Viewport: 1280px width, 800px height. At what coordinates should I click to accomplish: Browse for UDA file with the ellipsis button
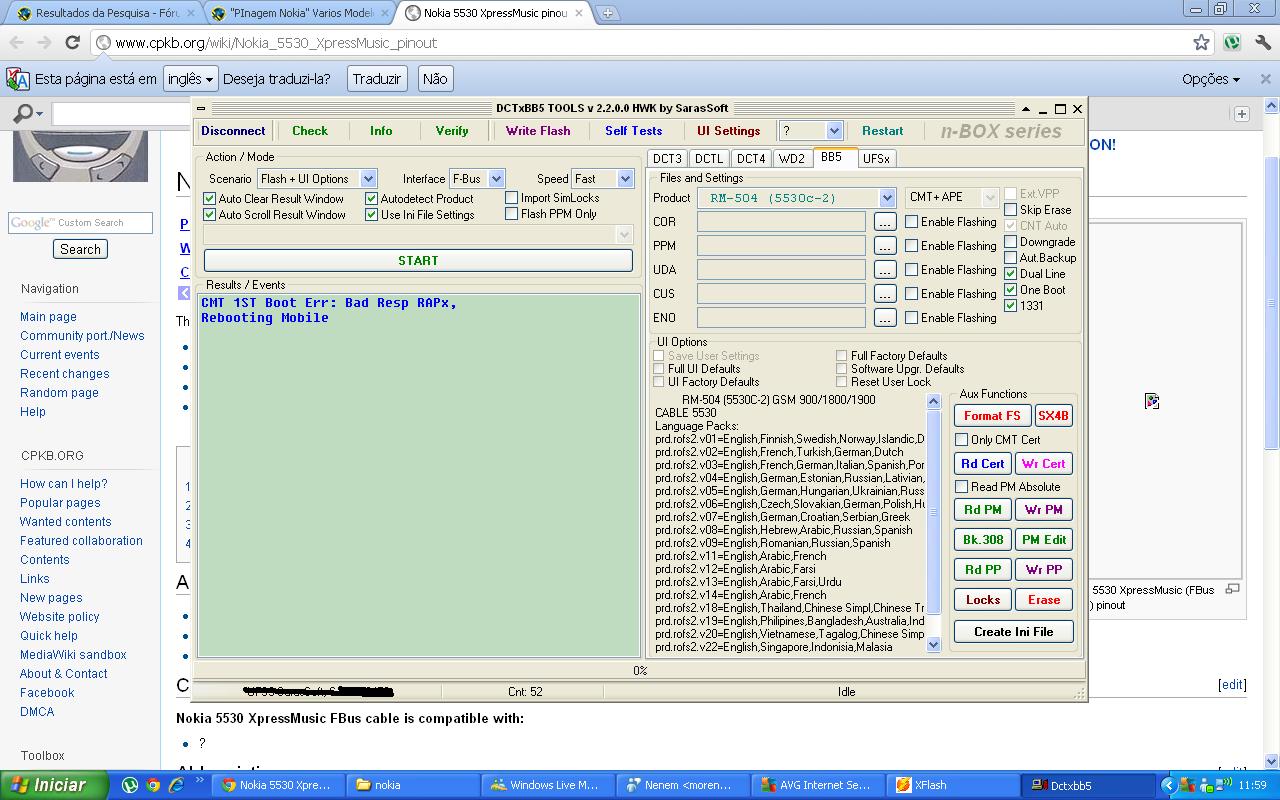point(885,270)
